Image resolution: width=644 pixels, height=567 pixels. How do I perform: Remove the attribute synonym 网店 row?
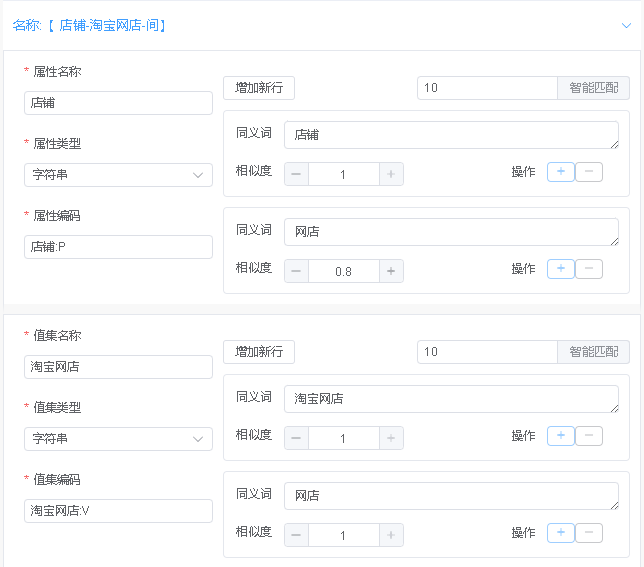(x=589, y=269)
